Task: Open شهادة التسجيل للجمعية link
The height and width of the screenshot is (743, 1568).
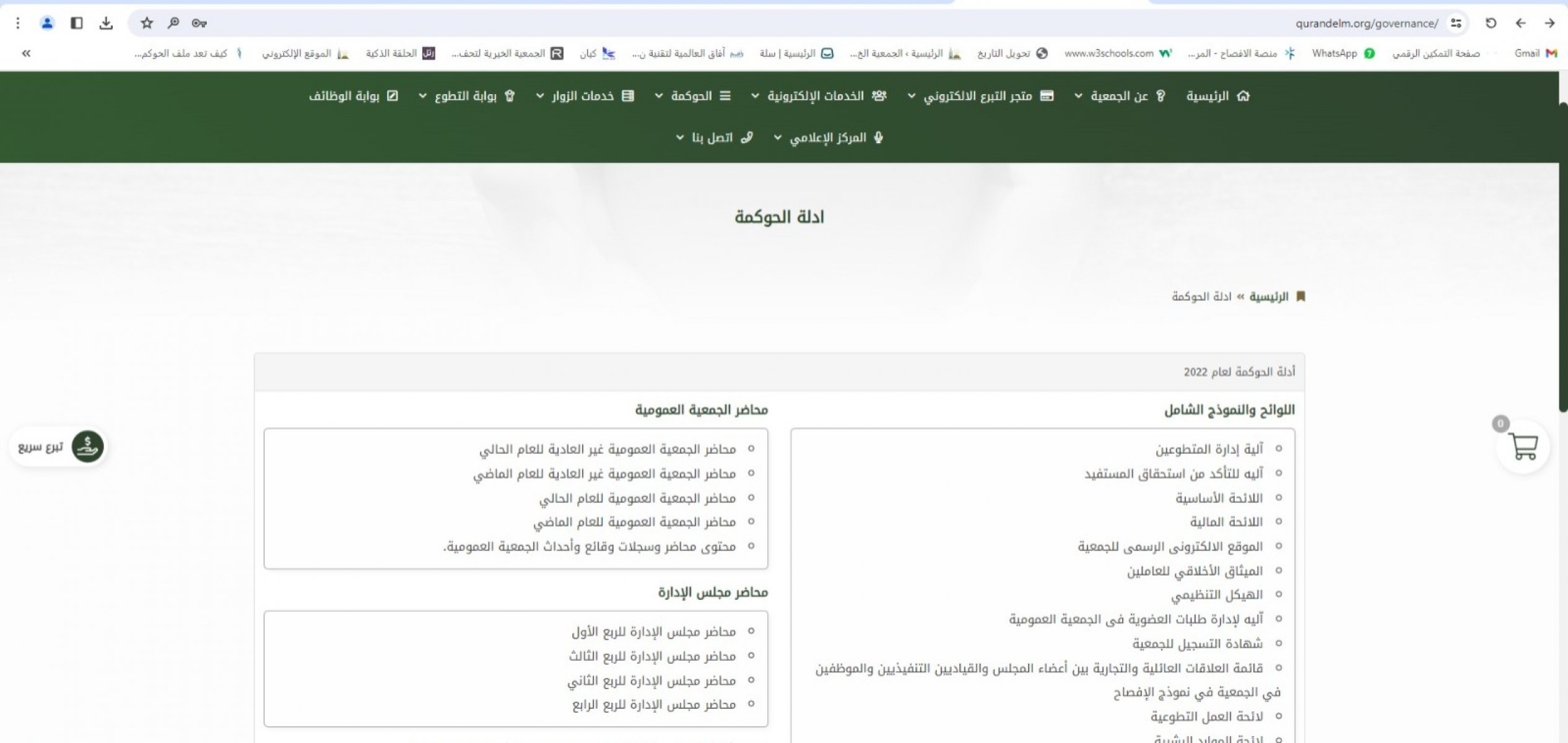Action: pyautogui.click(x=1198, y=644)
